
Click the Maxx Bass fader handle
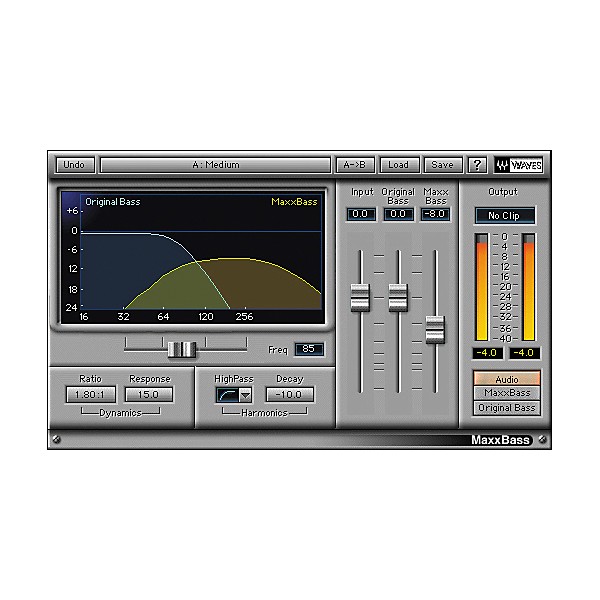coord(435,329)
